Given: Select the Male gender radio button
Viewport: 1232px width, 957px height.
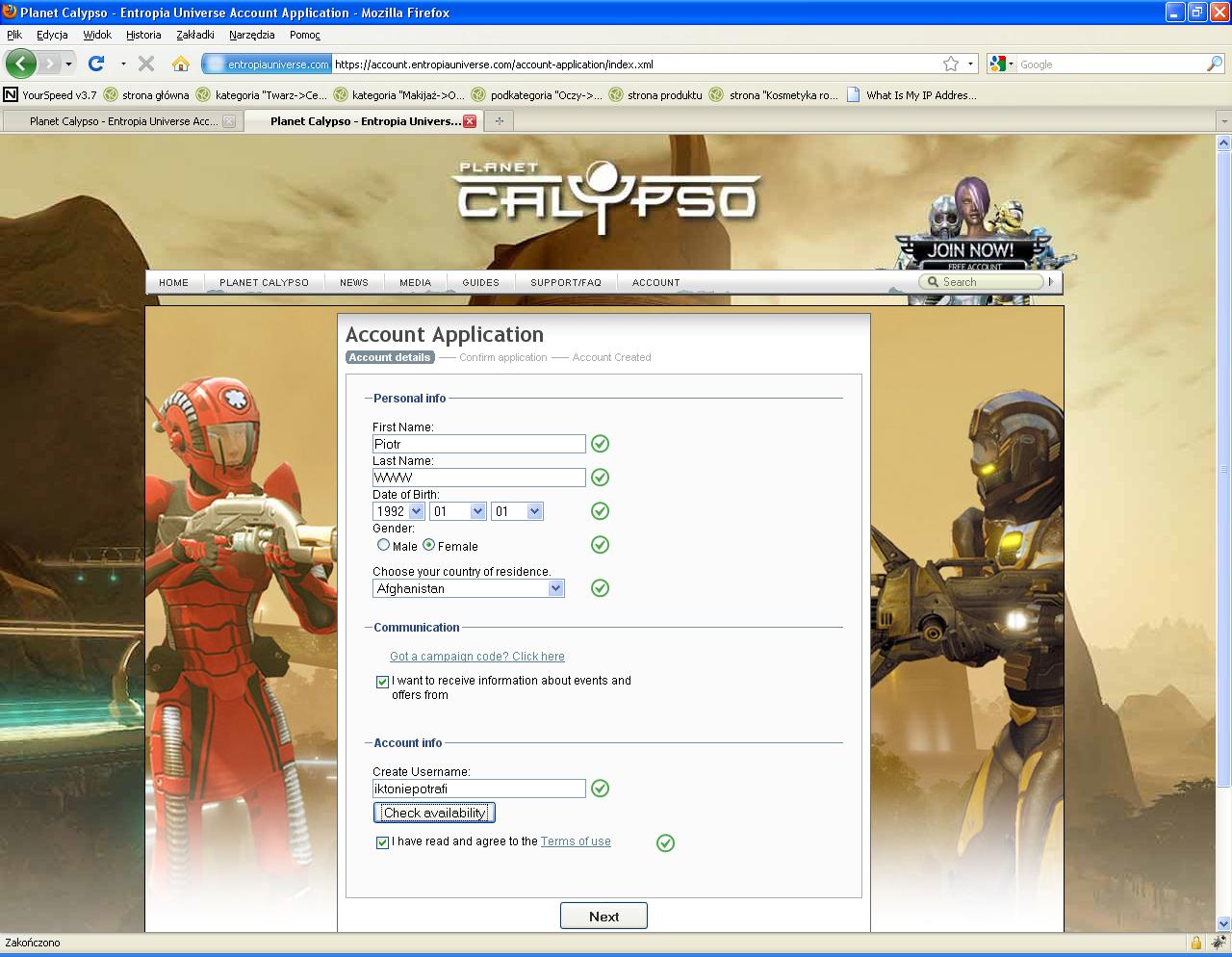Looking at the screenshot, I should 383,545.
